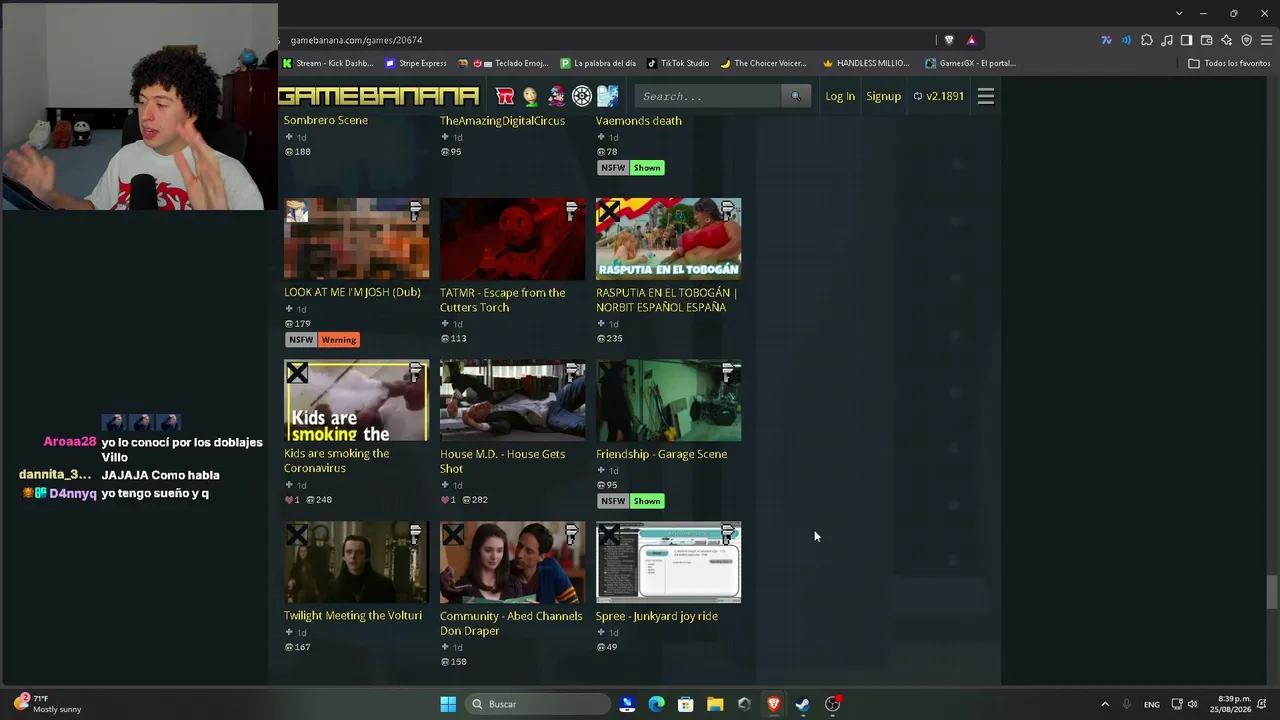
Task: Focus the GameBanana Search field
Action: tap(709, 96)
